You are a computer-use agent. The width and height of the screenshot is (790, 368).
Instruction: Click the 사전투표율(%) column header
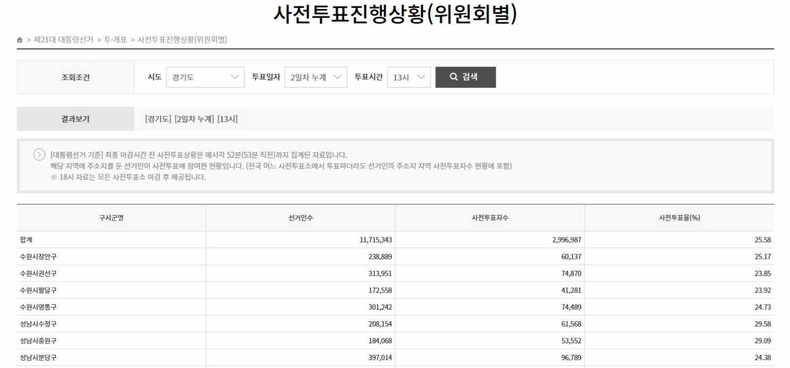(x=679, y=218)
